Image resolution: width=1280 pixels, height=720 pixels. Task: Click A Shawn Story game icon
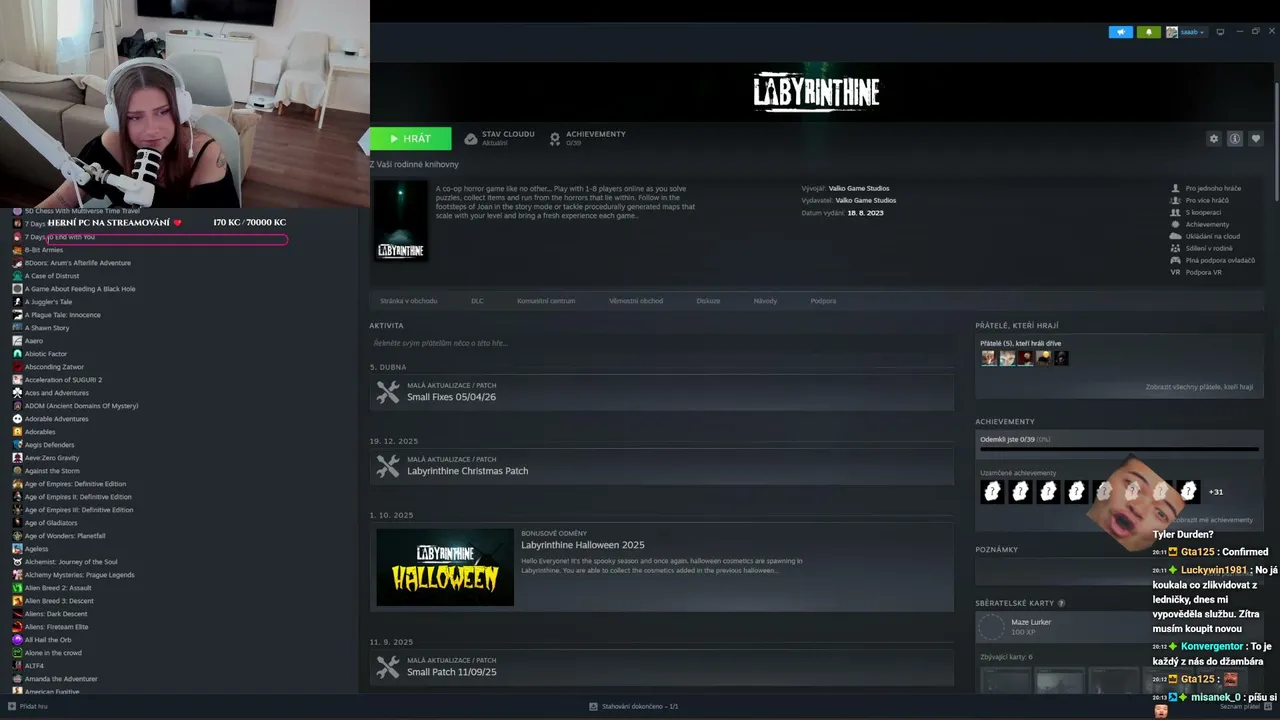pos(17,328)
